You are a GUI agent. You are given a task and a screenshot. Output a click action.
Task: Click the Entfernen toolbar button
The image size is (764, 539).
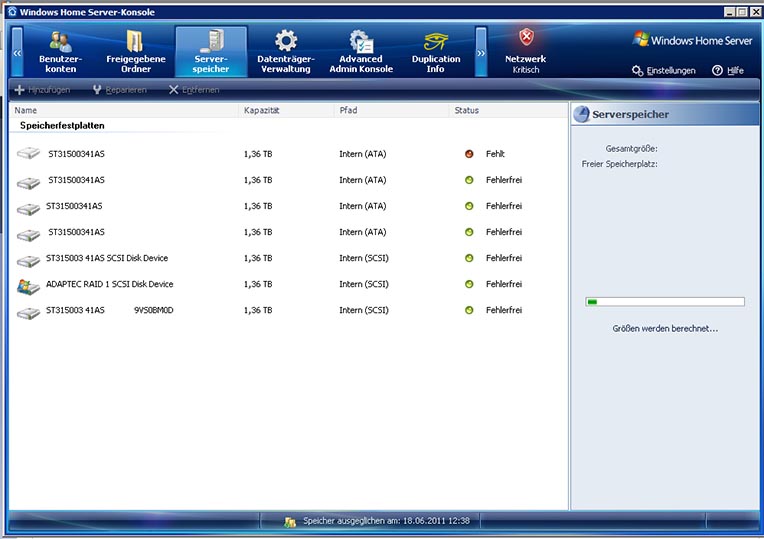pyautogui.click(x=194, y=90)
